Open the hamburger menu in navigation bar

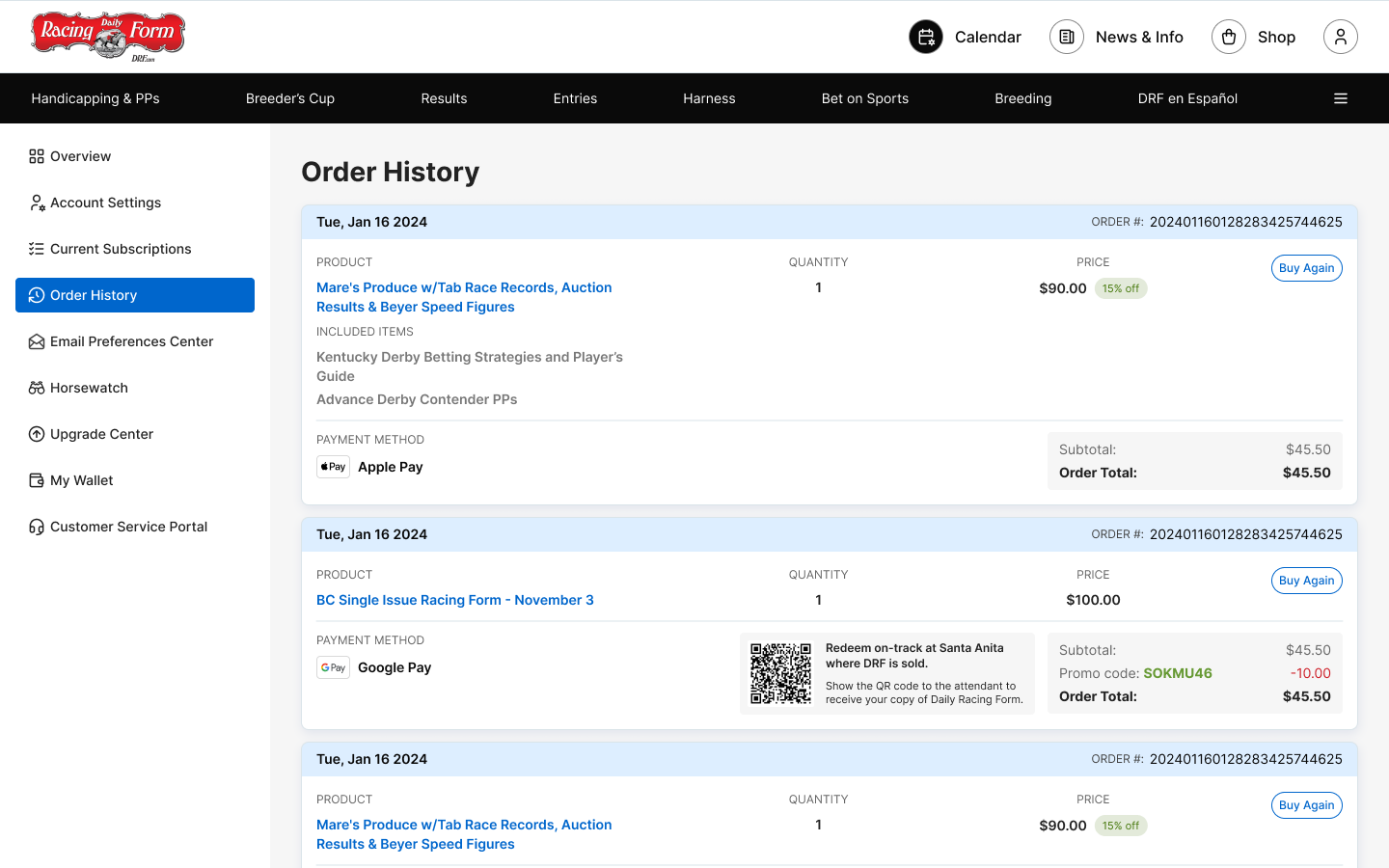click(x=1341, y=98)
